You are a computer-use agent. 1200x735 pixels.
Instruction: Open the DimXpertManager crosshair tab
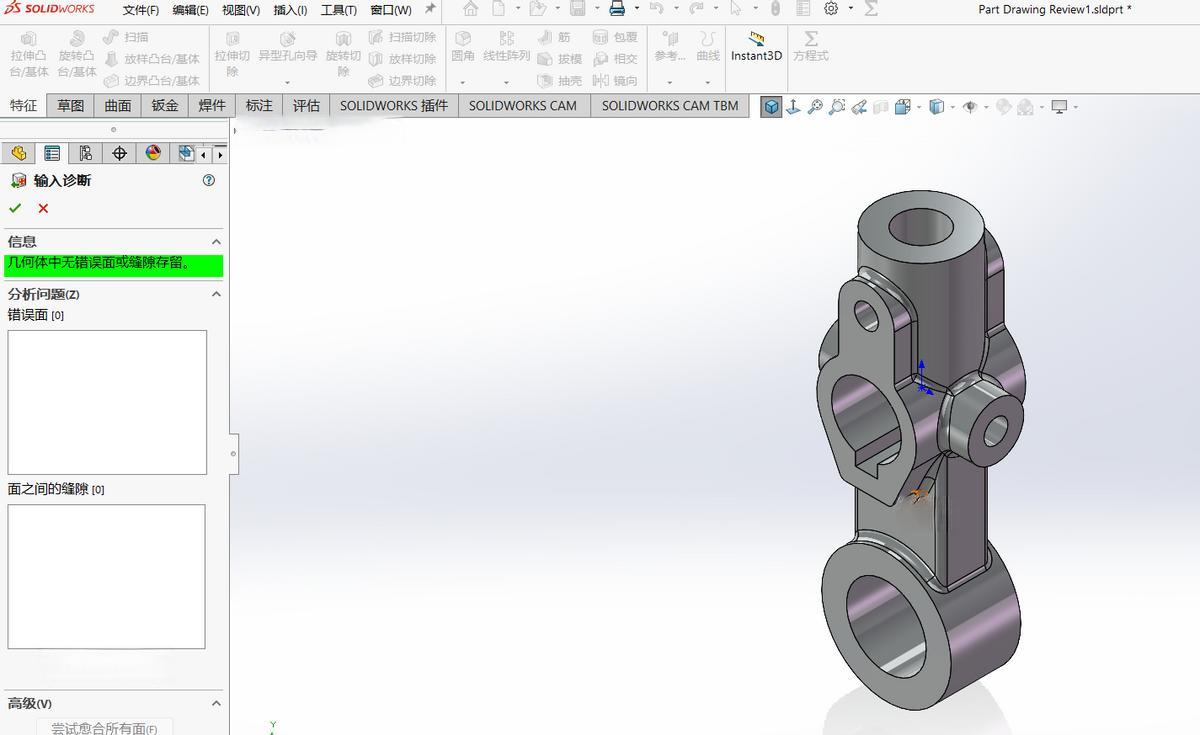click(x=119, y=153)
